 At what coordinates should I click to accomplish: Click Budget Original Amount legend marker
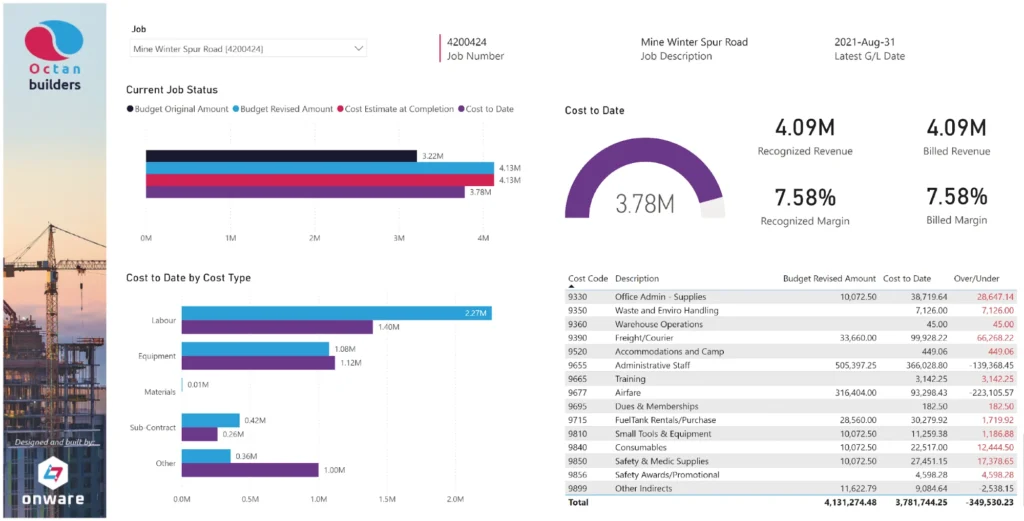tap(130, 109)
